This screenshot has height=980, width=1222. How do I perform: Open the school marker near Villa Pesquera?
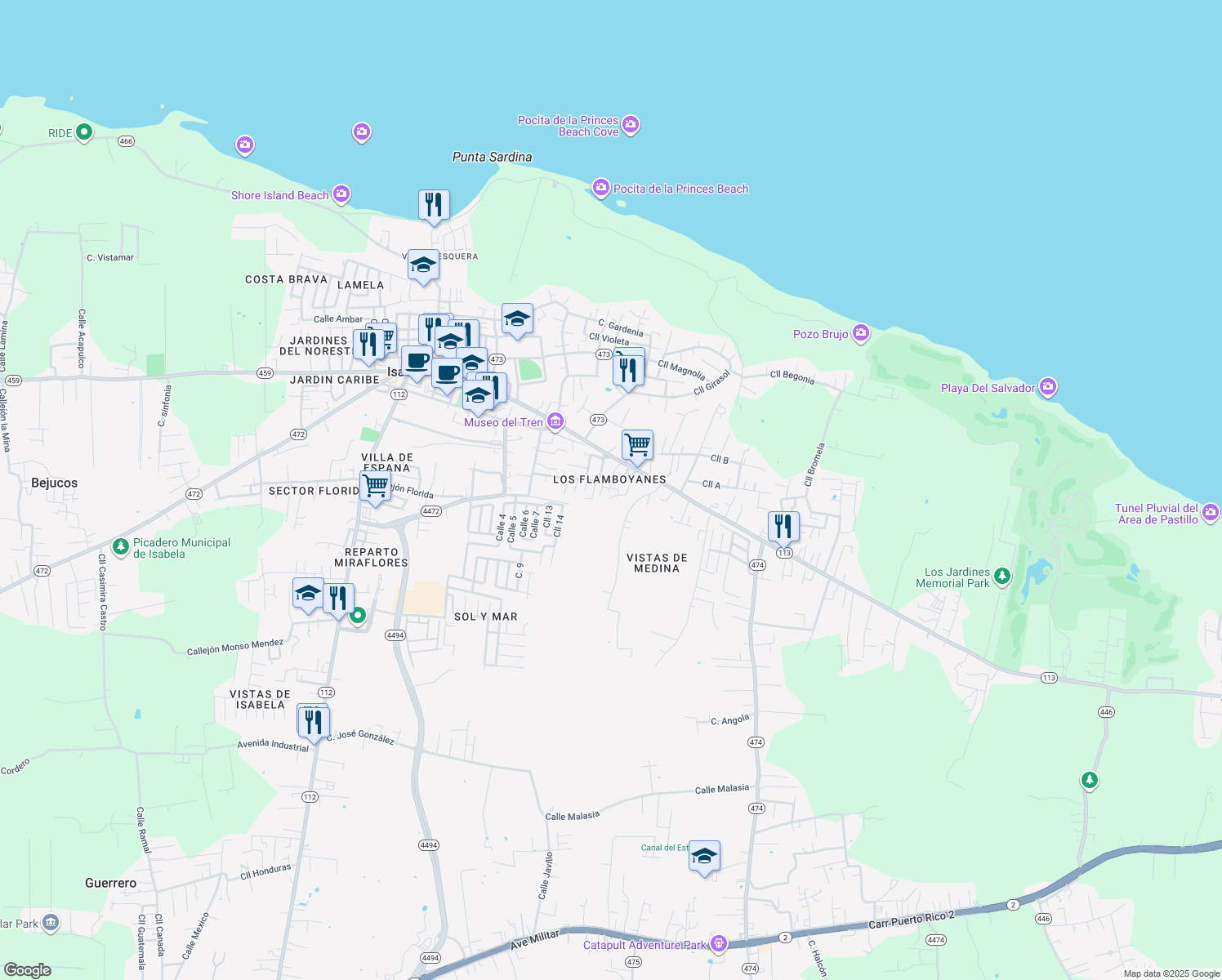(x=423, y=264)
